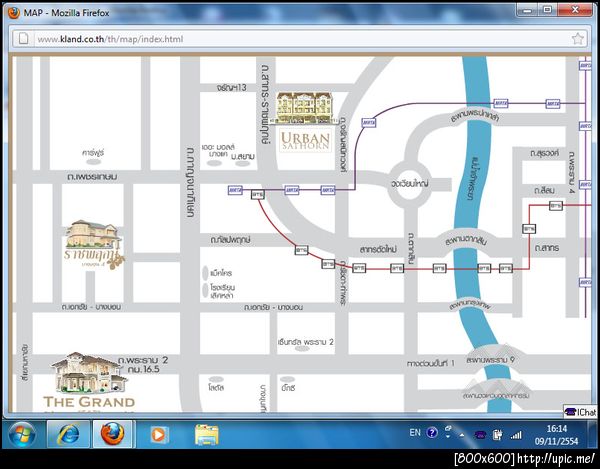The width and height of the screenshot is (600, 469).
Task: Click the BTS station marker above ถ.สาทร label
Action: pyautogui.click(x=529, y=229)
